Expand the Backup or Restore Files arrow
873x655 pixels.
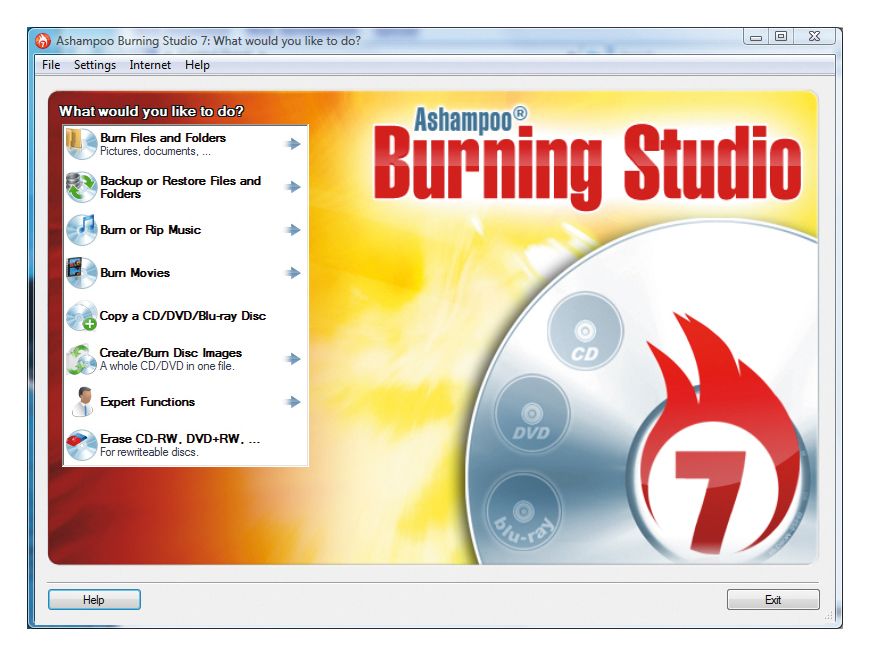coord(293,184)
